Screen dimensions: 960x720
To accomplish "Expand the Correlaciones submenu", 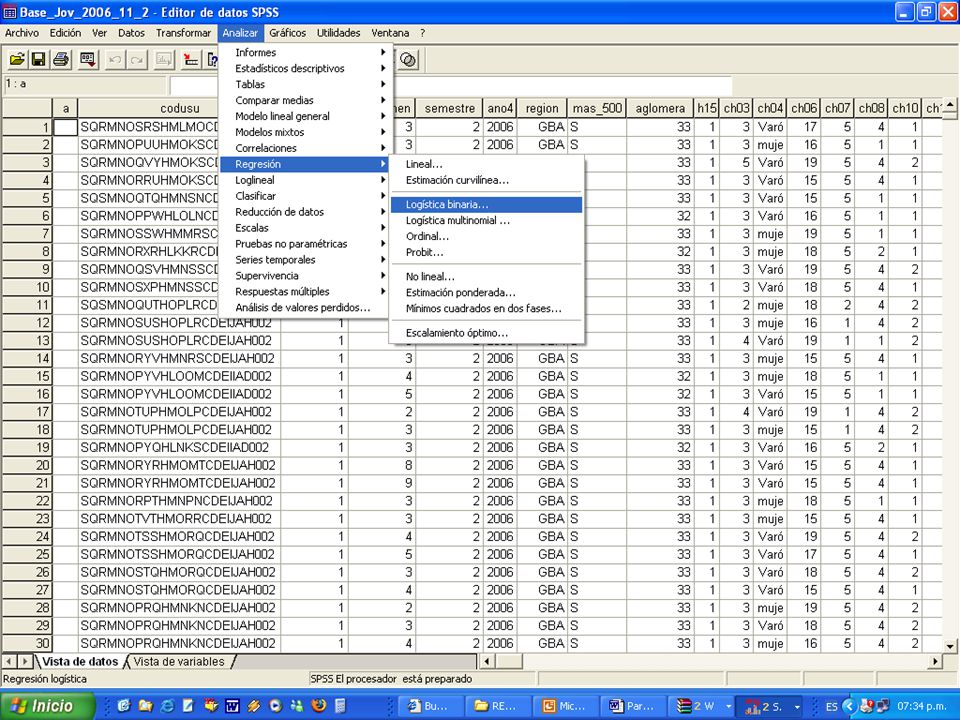I will click(x=304, y=148).
